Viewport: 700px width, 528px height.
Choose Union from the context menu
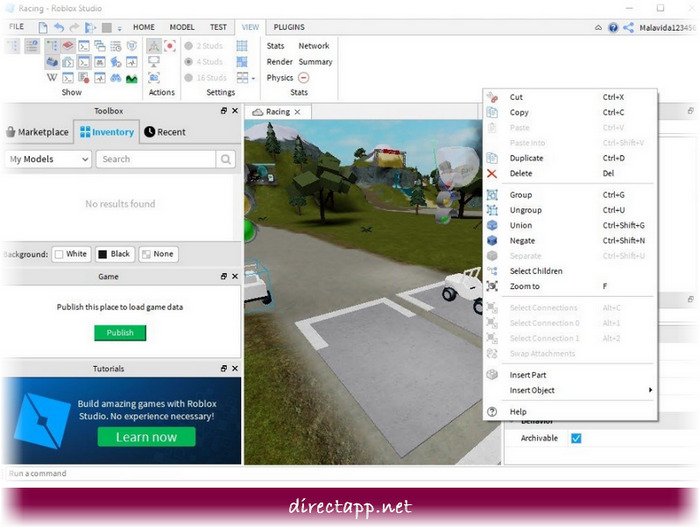click(570, 225)
